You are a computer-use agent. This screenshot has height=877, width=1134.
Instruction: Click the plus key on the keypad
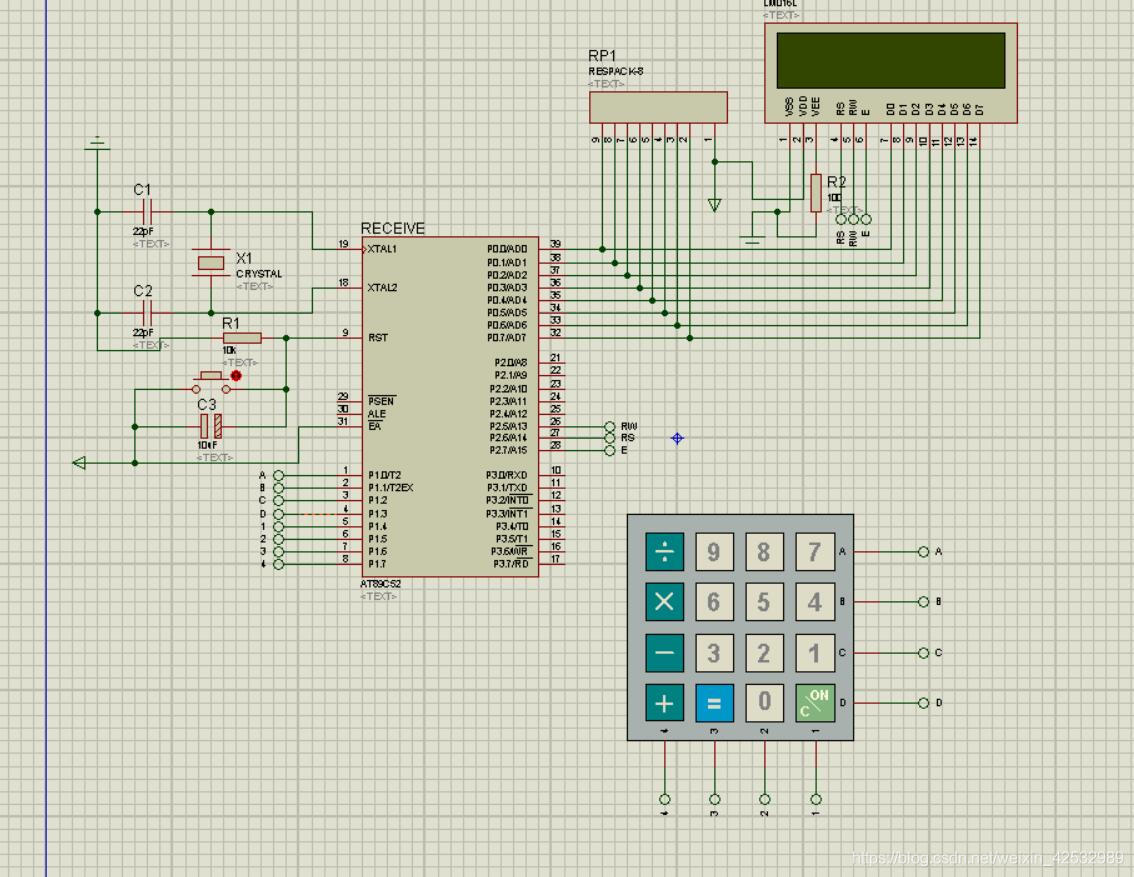[x=664, y=703]
